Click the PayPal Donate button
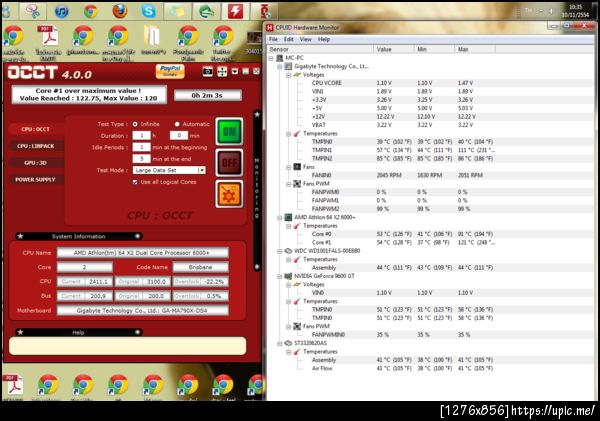Screen dimensions: 600x421 click(170, 71)
